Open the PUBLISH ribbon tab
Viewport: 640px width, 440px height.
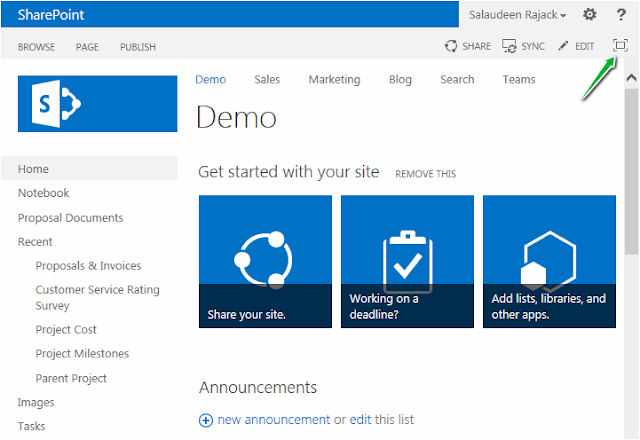tap(138, 47)
